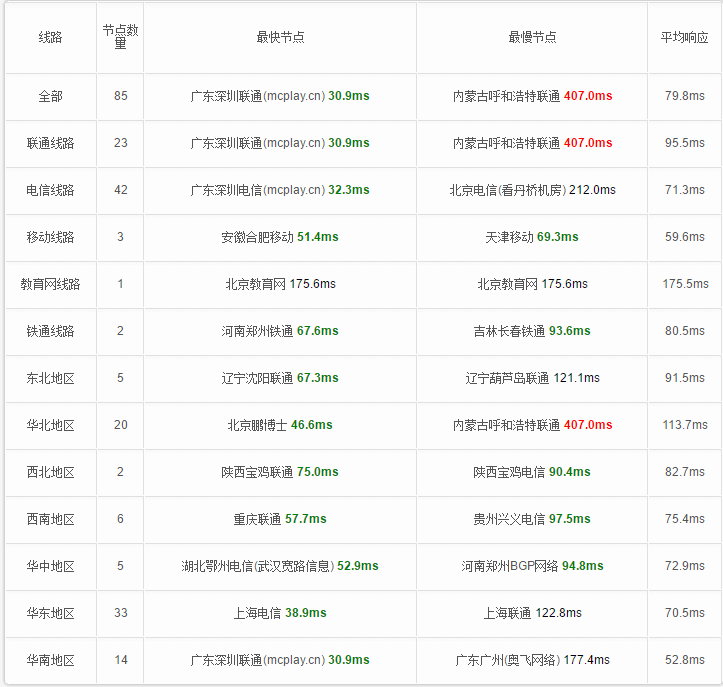Image resolution: width=723 pixels, height=687 pixels.
Task: Click the 节点数量 column header
Action: [x=120, y=37]
